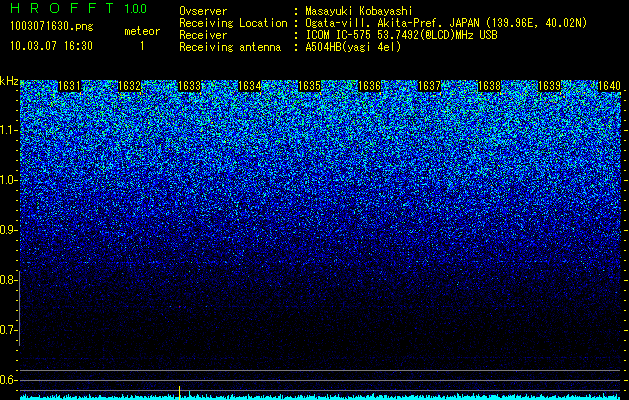The height and width of the screenshot is (400, 629).
Task: Click the 1636 time marker
Action: point(369,86)
